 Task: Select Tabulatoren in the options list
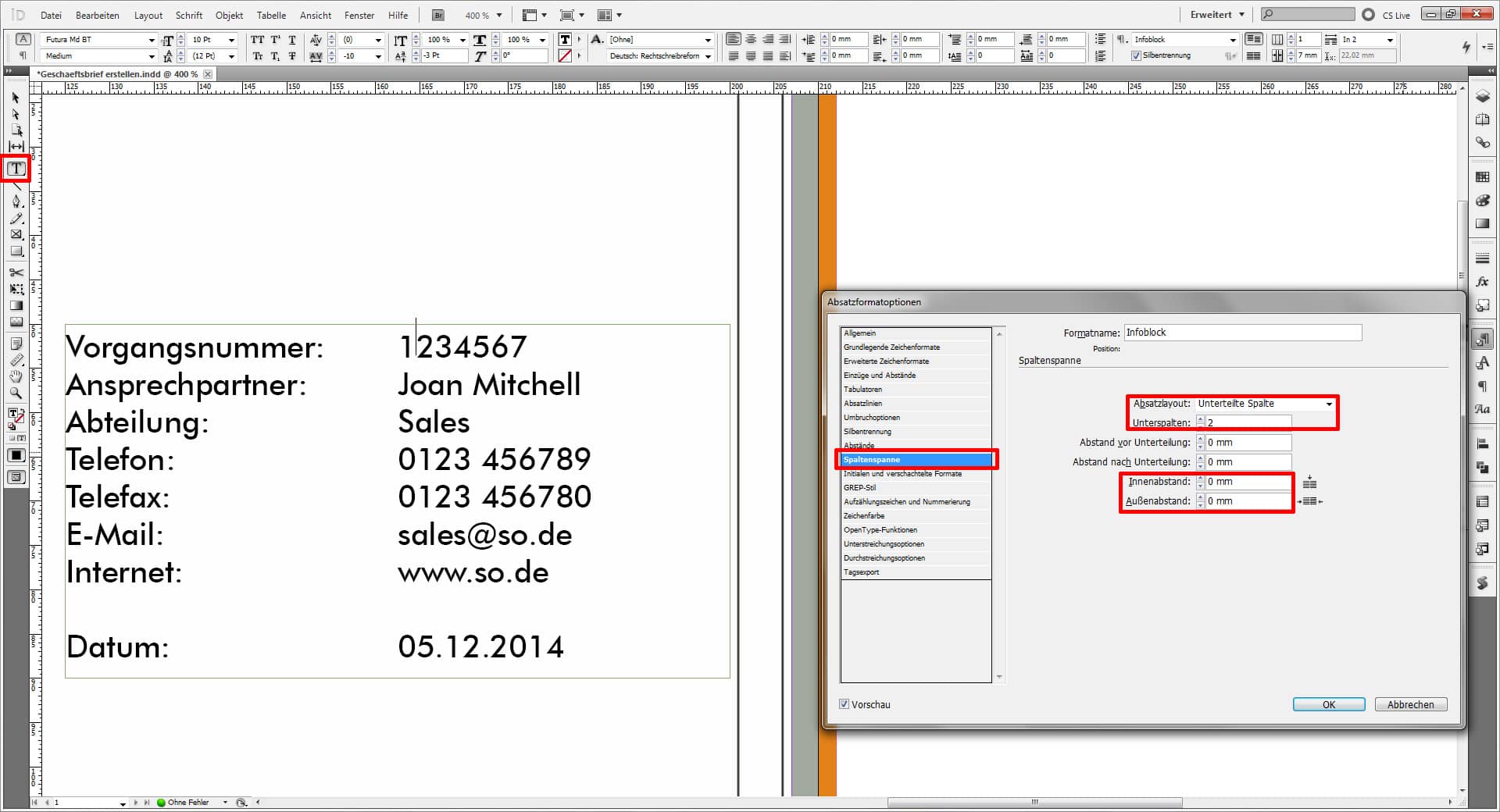click(862, 390)
